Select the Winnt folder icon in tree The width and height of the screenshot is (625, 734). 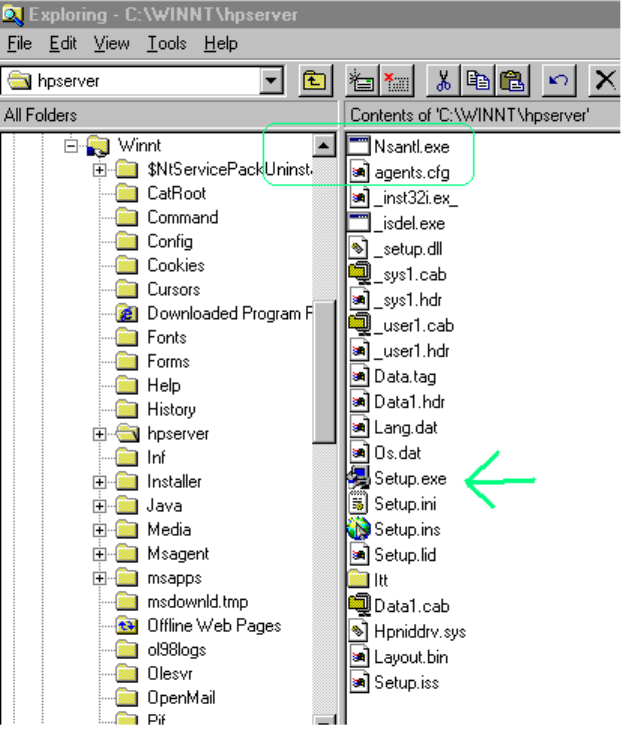(99, 147)
